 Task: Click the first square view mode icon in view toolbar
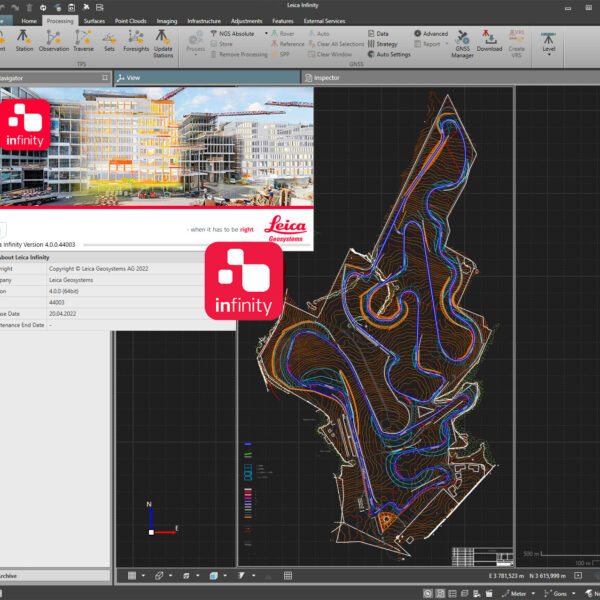tap(132, 576)
